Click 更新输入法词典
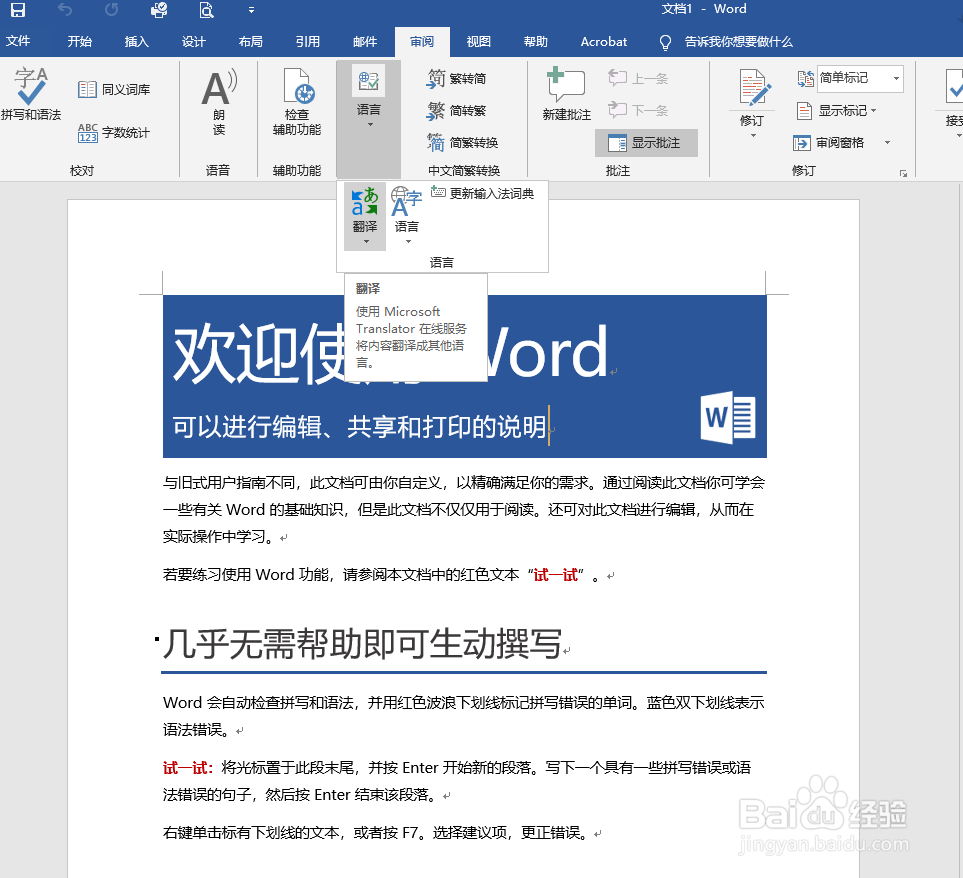The image size is (963, 878). [x=483, y=193]
